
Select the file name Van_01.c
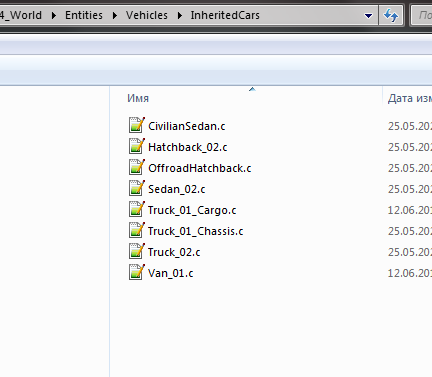(171, 273)
